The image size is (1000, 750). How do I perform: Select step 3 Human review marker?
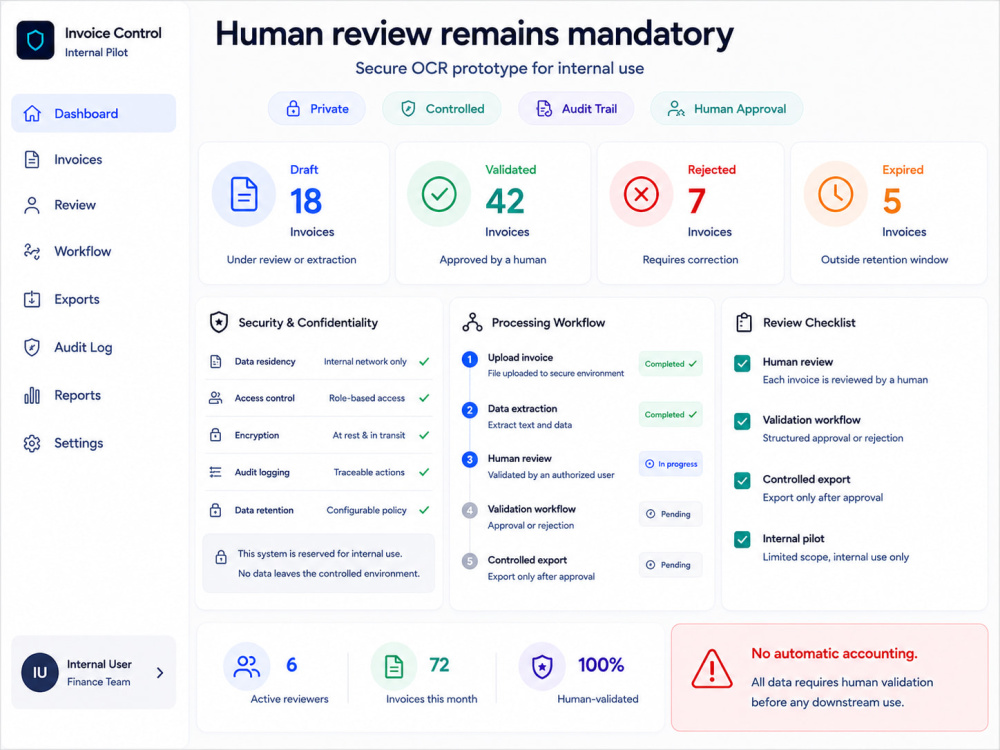tap(470, 460)
